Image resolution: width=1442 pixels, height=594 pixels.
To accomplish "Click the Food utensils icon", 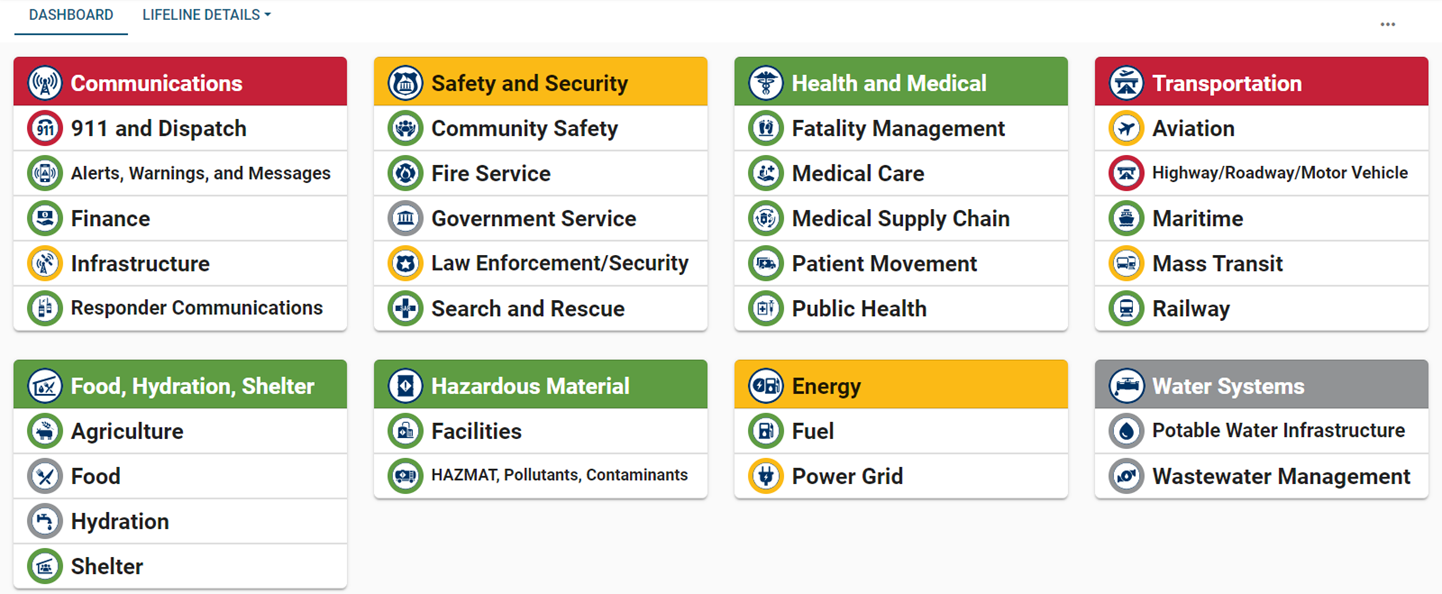I will point(45,476).
